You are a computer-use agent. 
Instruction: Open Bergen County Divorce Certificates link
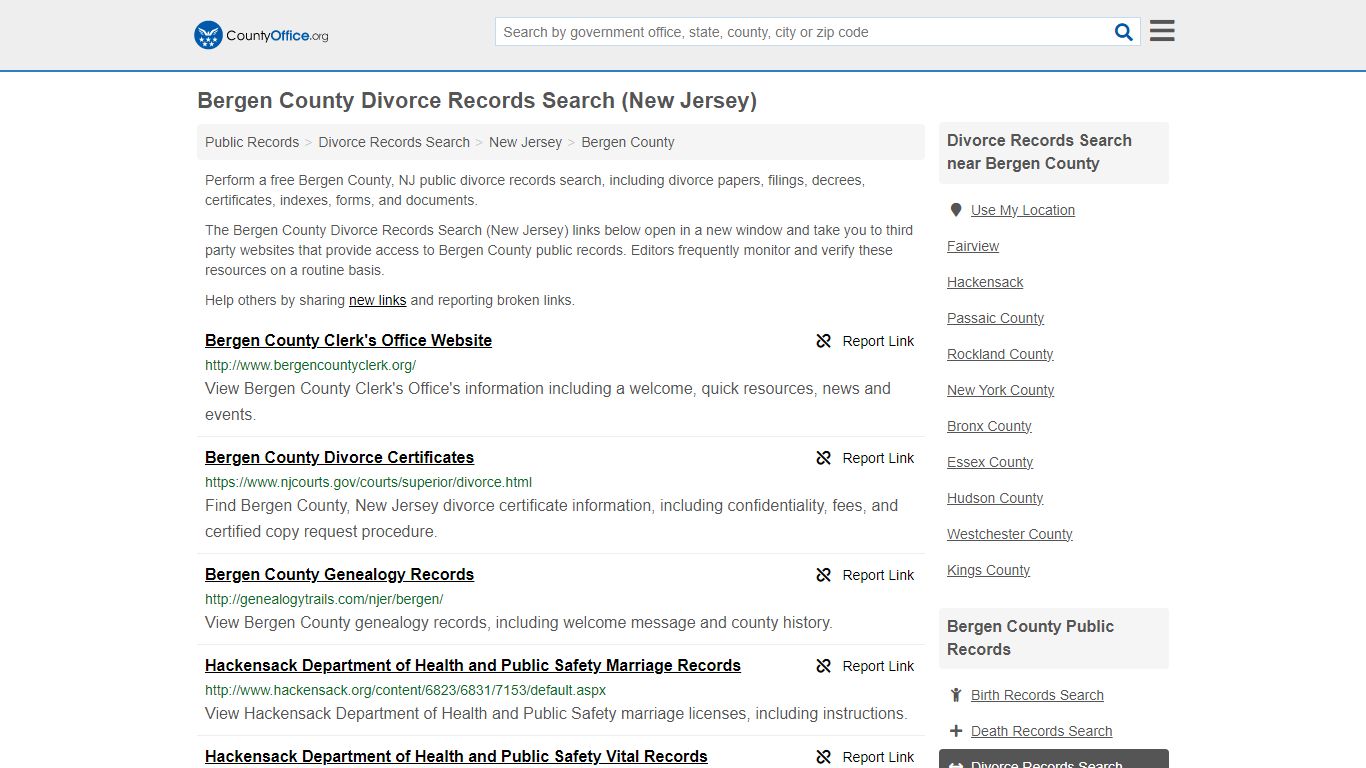tap(339, 457)
